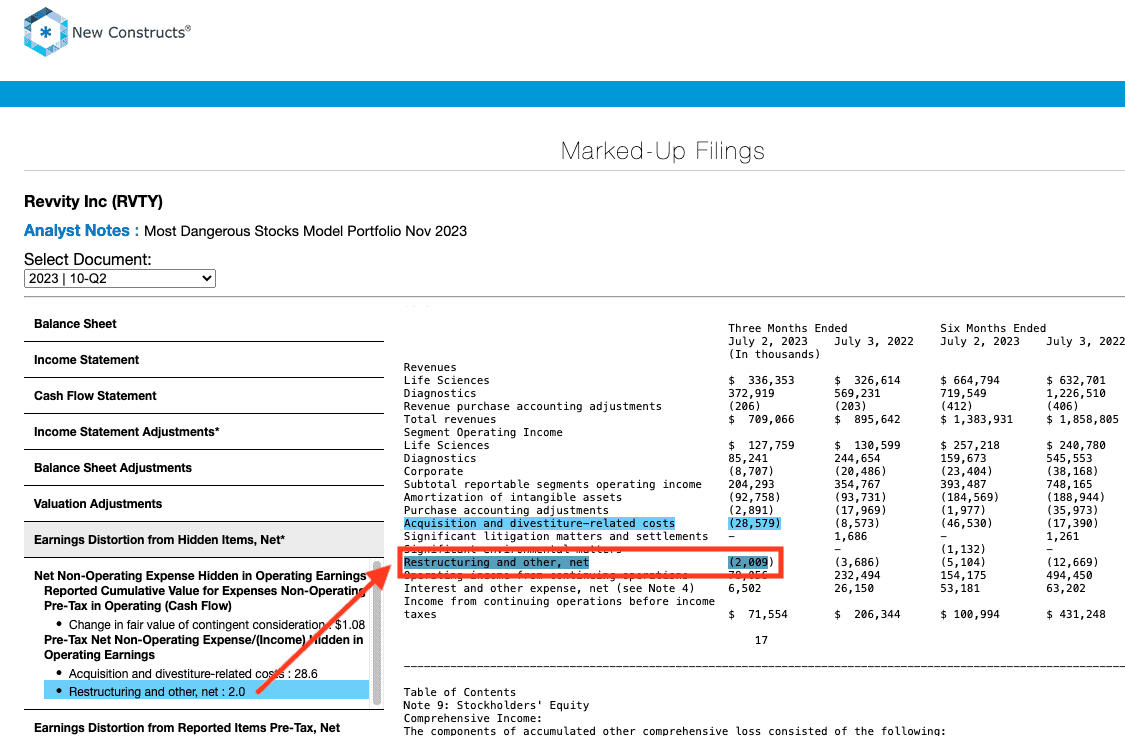Click Revvity Inc (RVTY) company title
This screenshot has height=736, width=1125.
pos(93,202)
